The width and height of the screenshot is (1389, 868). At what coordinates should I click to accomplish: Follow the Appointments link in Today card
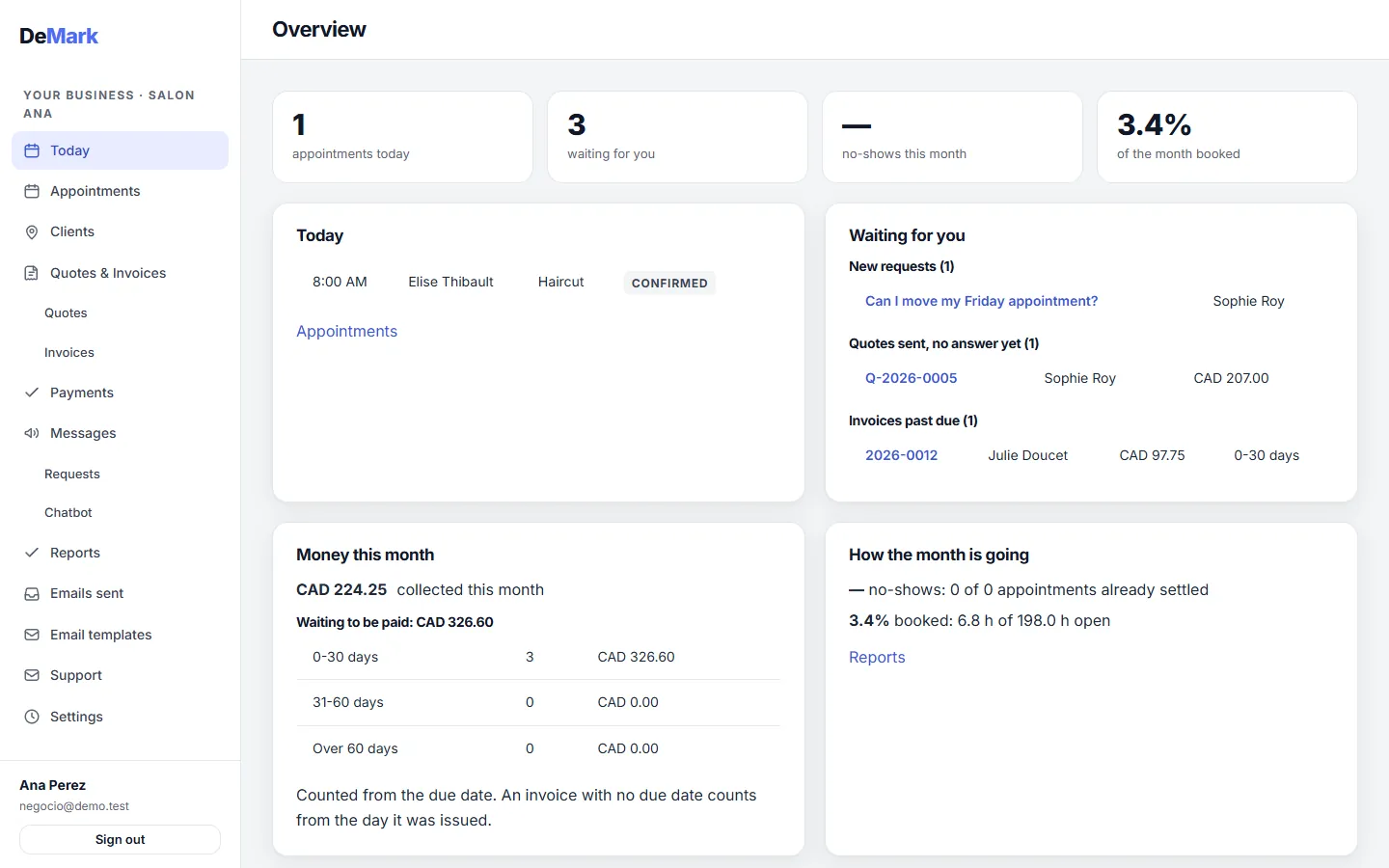pos(346,331)
